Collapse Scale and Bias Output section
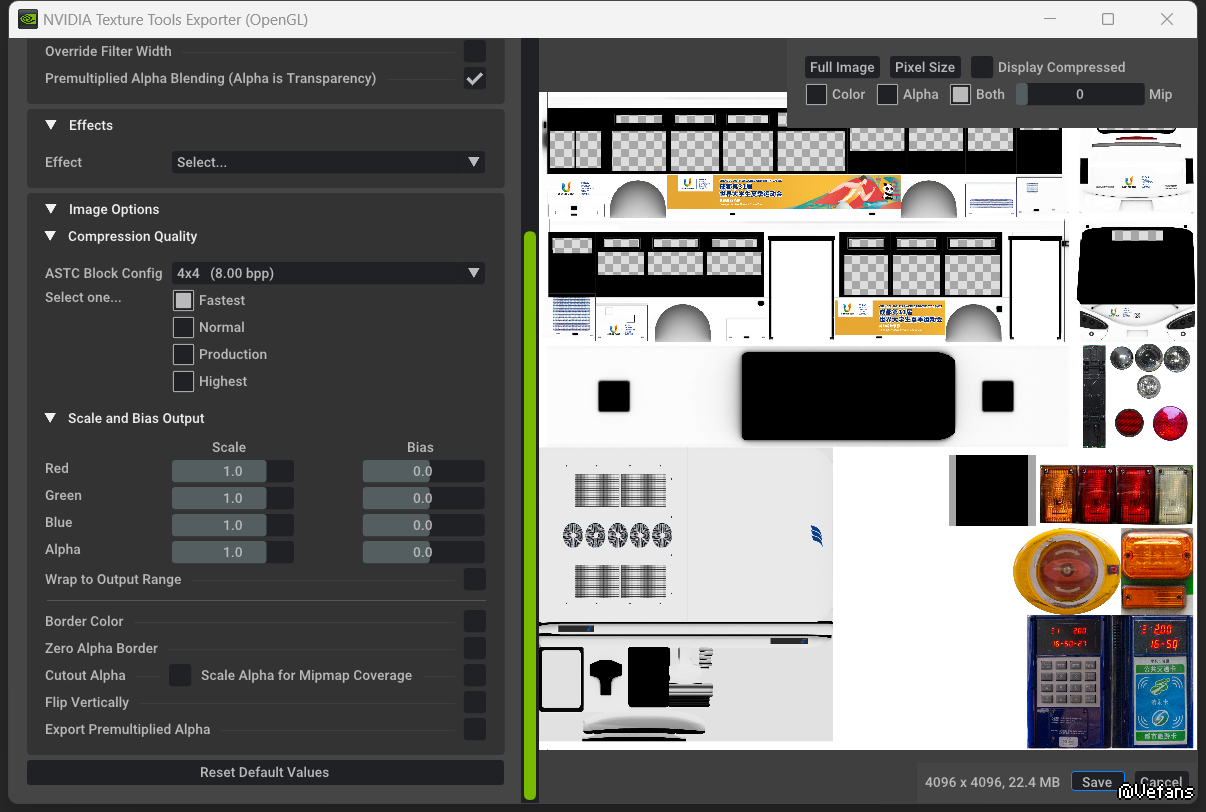1206x812 pixels. coord(51,418)
